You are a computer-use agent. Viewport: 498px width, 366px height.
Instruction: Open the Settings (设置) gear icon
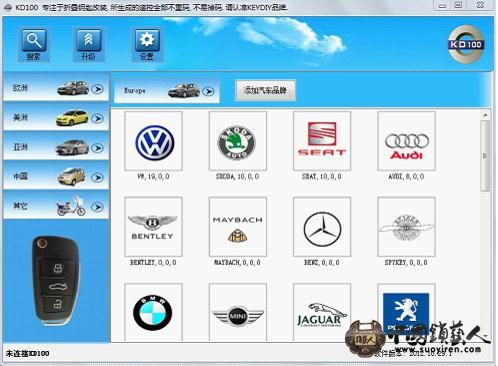coord(147,45)
